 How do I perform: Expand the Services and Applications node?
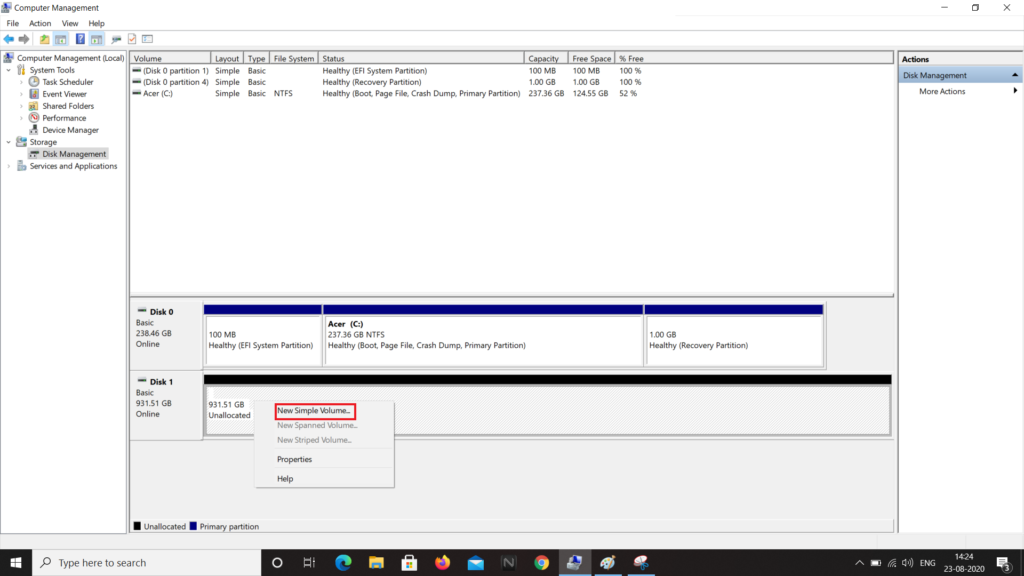coord(8,166)
